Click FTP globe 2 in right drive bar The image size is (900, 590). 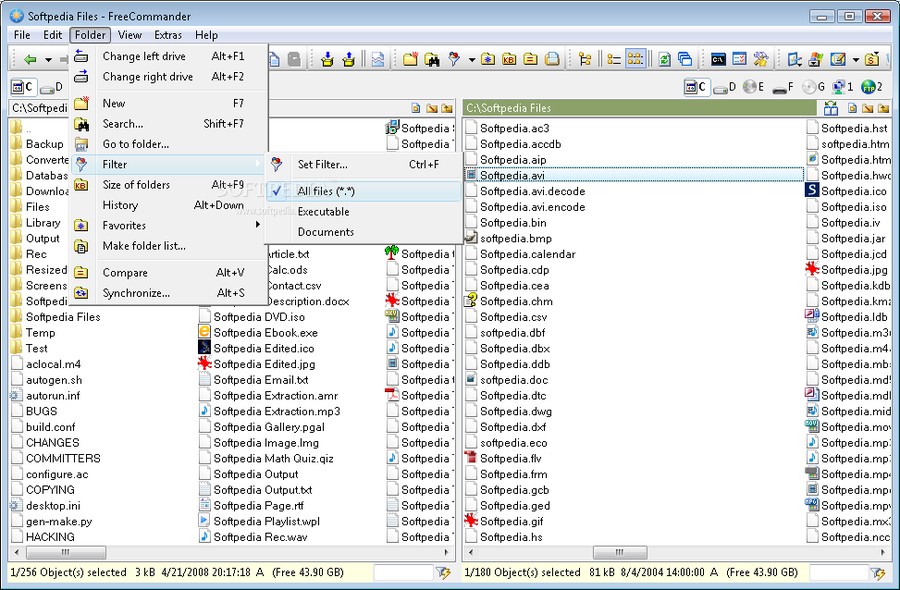click(872, 87)
